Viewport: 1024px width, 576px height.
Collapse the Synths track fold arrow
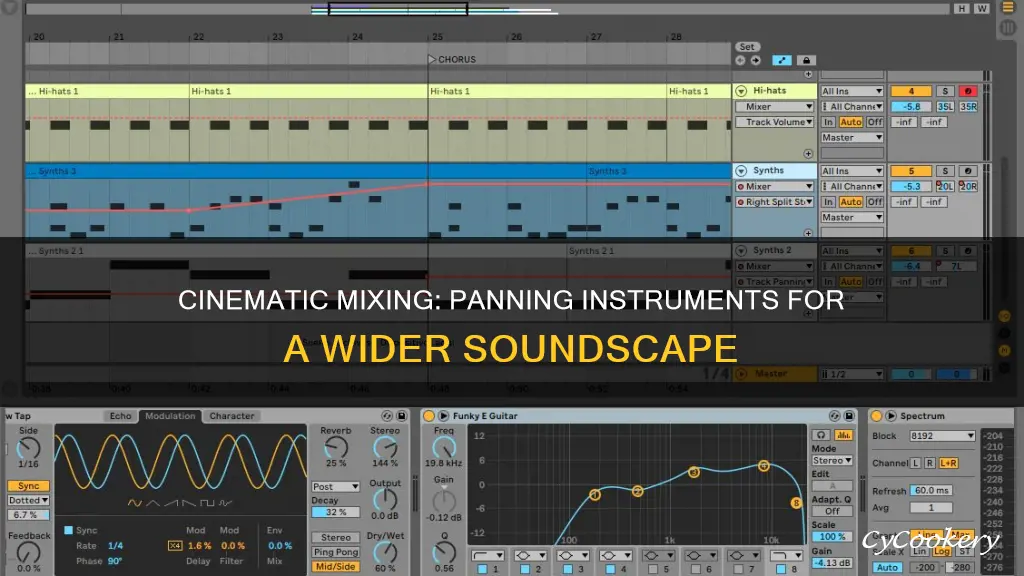point(741,170)
